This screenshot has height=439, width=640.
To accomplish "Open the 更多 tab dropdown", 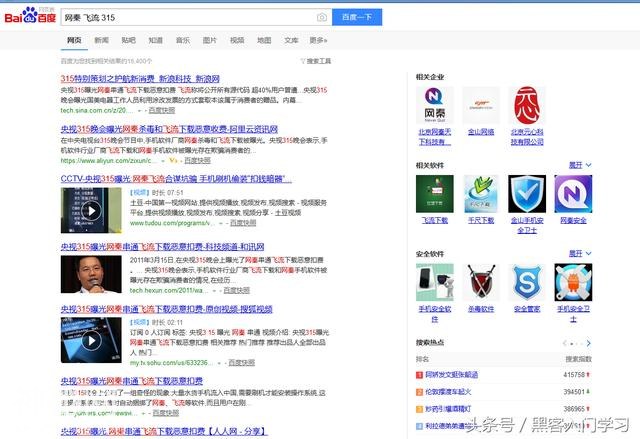I will (318, 40).
